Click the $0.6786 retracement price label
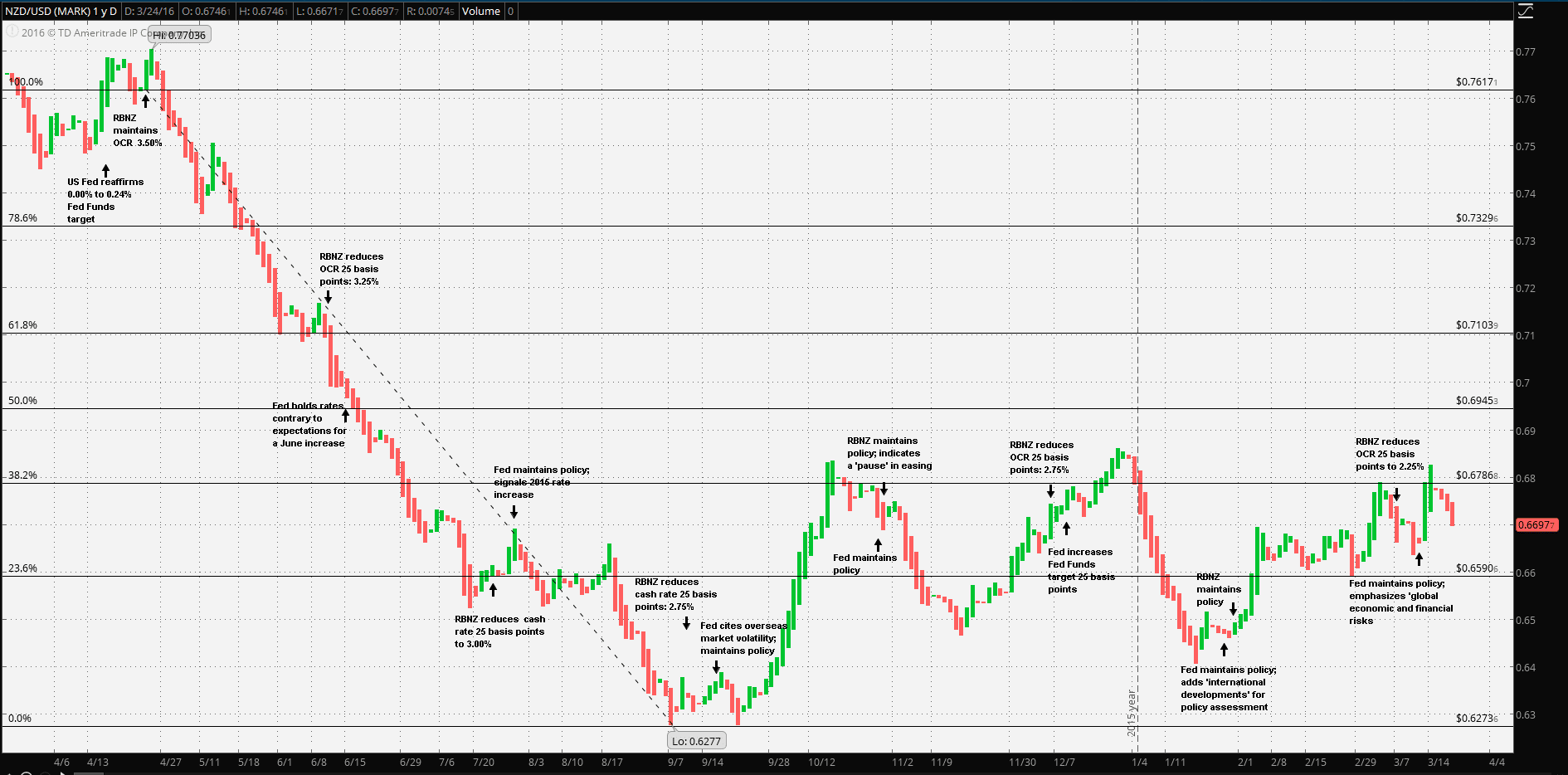1568x775 pixels. pos(1477,476)
